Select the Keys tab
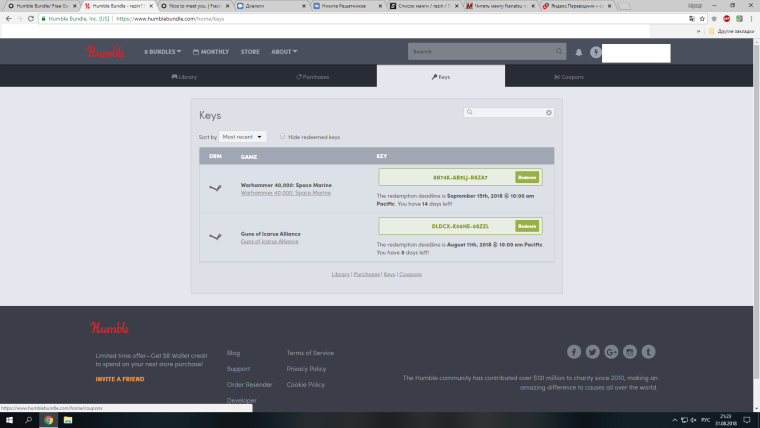The height and width of the screenshot is (428, 760). coord(441,77)
